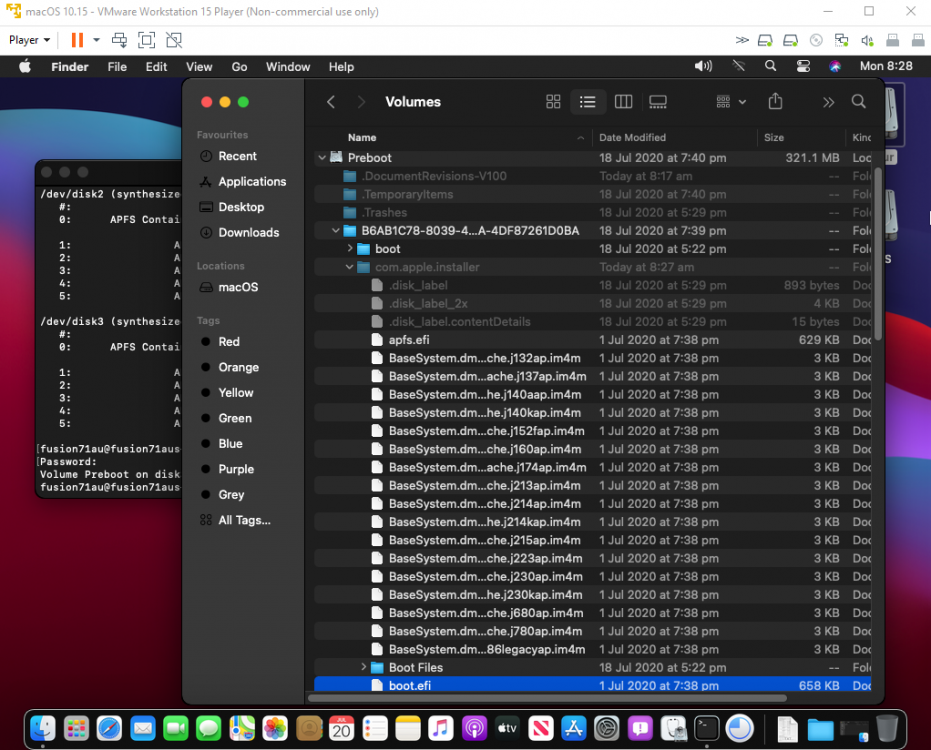Viewport: 931px width, 750px height.
Task: Click the volume icon in menu bar
Action: pyautogui.click(x=703, y=66)
